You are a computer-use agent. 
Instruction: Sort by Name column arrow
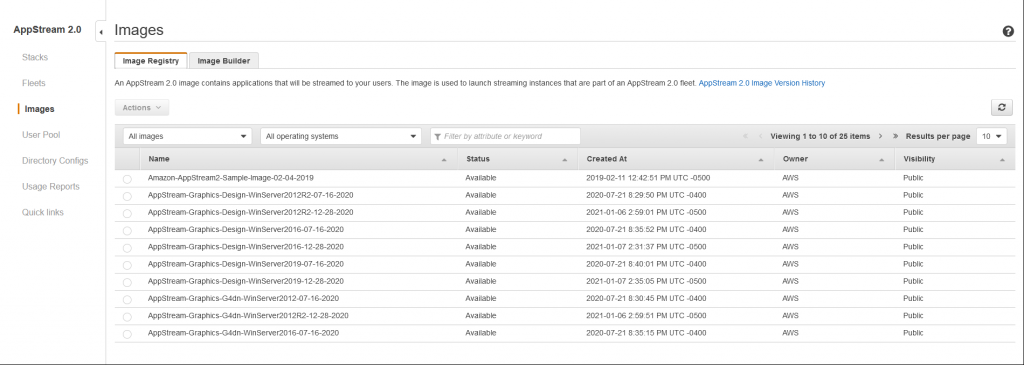(444, 159)
